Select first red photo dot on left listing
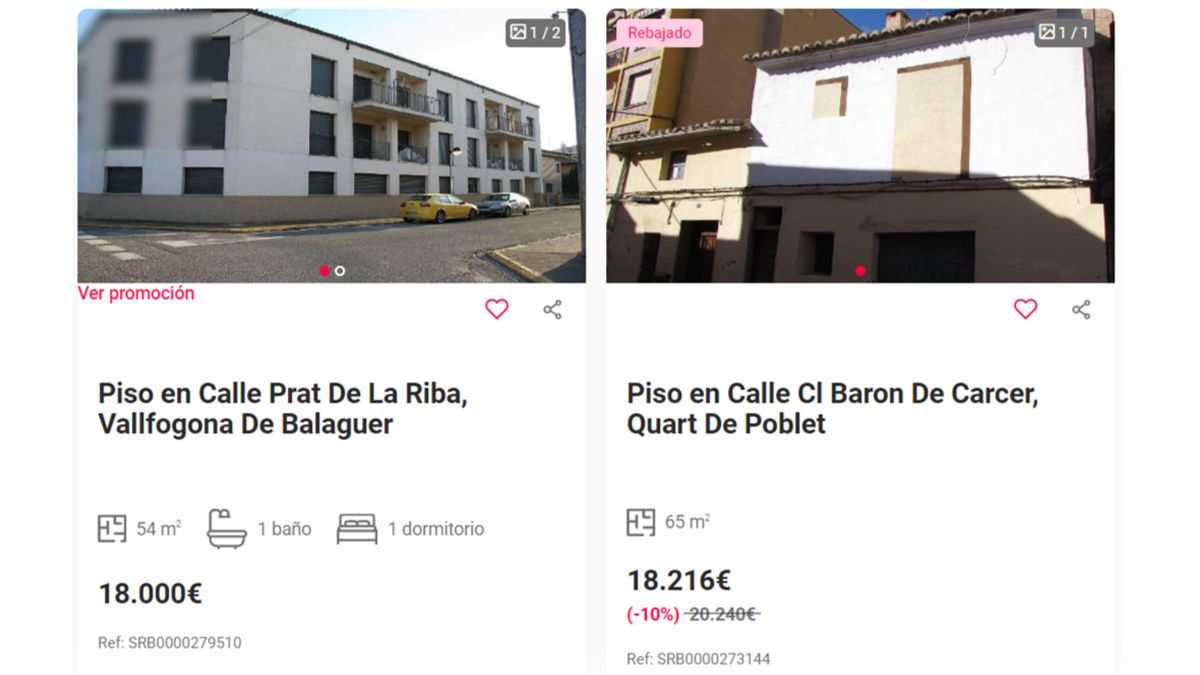The width and height of the screenshot is (1200, 675). (x=324, y=271)
